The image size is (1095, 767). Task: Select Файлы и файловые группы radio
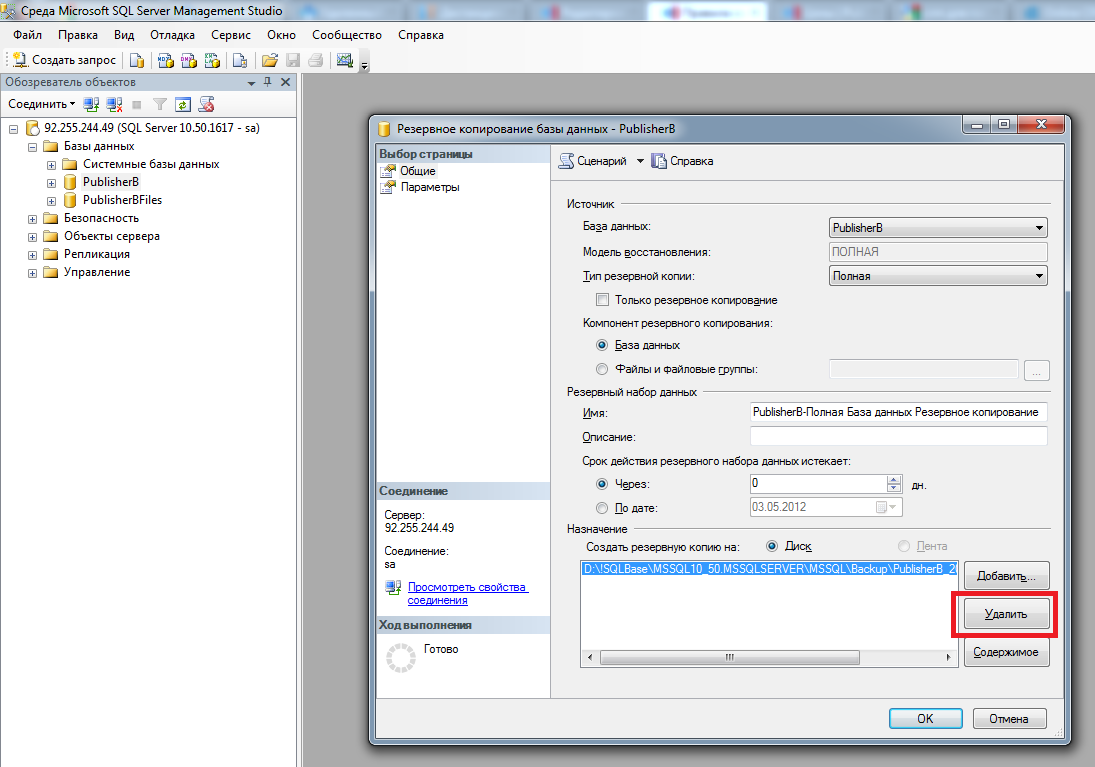pos(602,369)
